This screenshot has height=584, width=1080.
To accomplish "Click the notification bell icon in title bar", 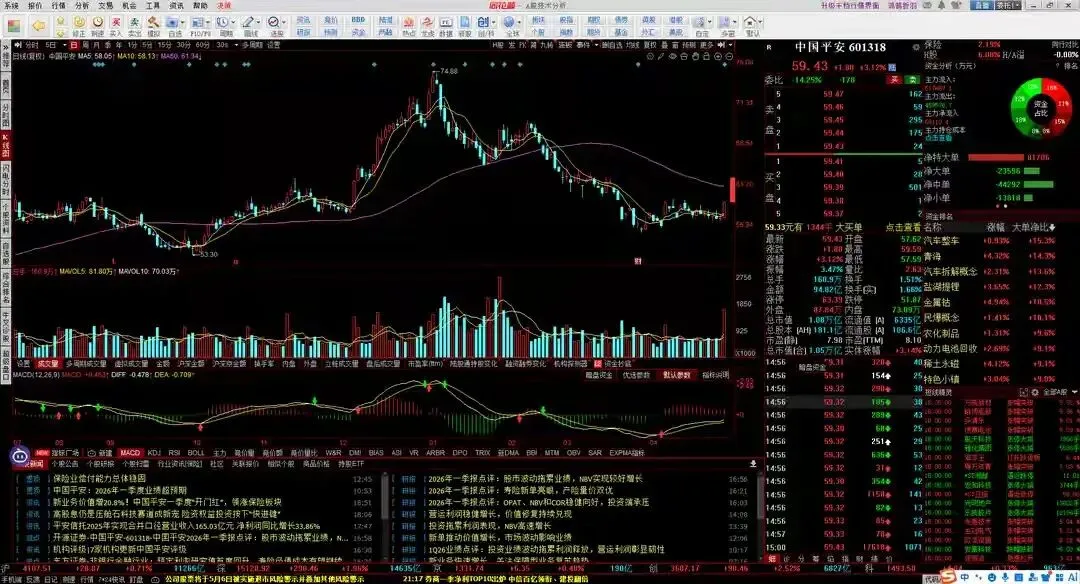I will [x=941, y=6].
